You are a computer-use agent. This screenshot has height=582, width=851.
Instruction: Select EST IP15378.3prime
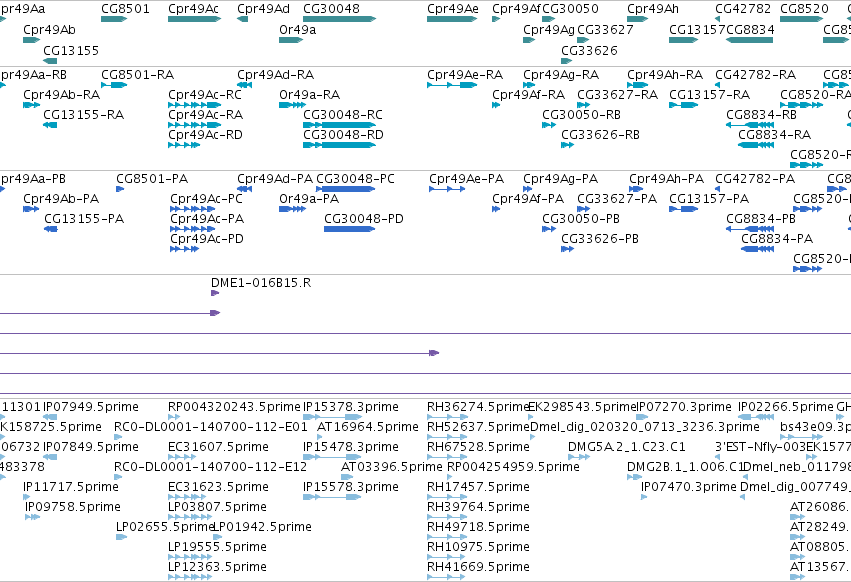(351, 407)
